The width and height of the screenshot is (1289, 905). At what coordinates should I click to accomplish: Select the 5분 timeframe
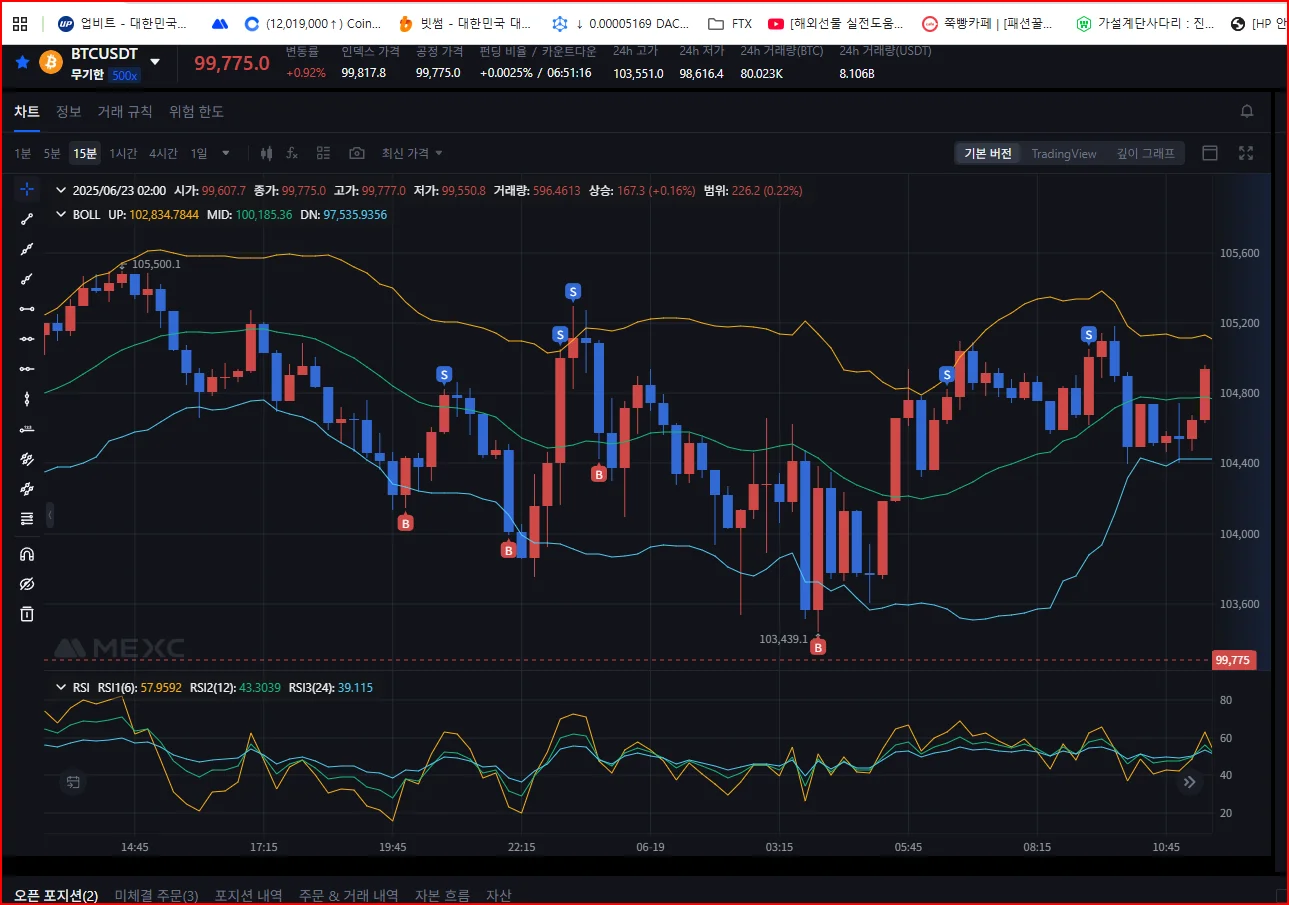click(x=52, y=153)
